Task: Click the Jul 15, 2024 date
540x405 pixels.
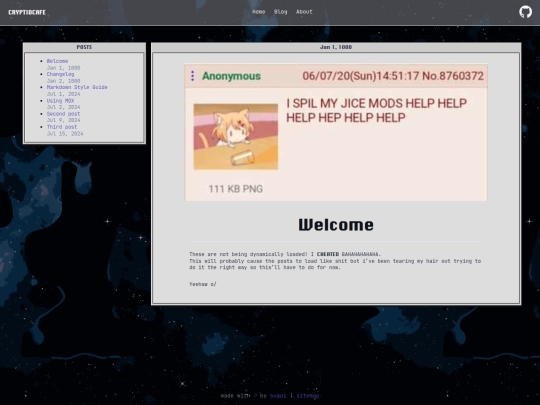Action: tap(65, 134)
